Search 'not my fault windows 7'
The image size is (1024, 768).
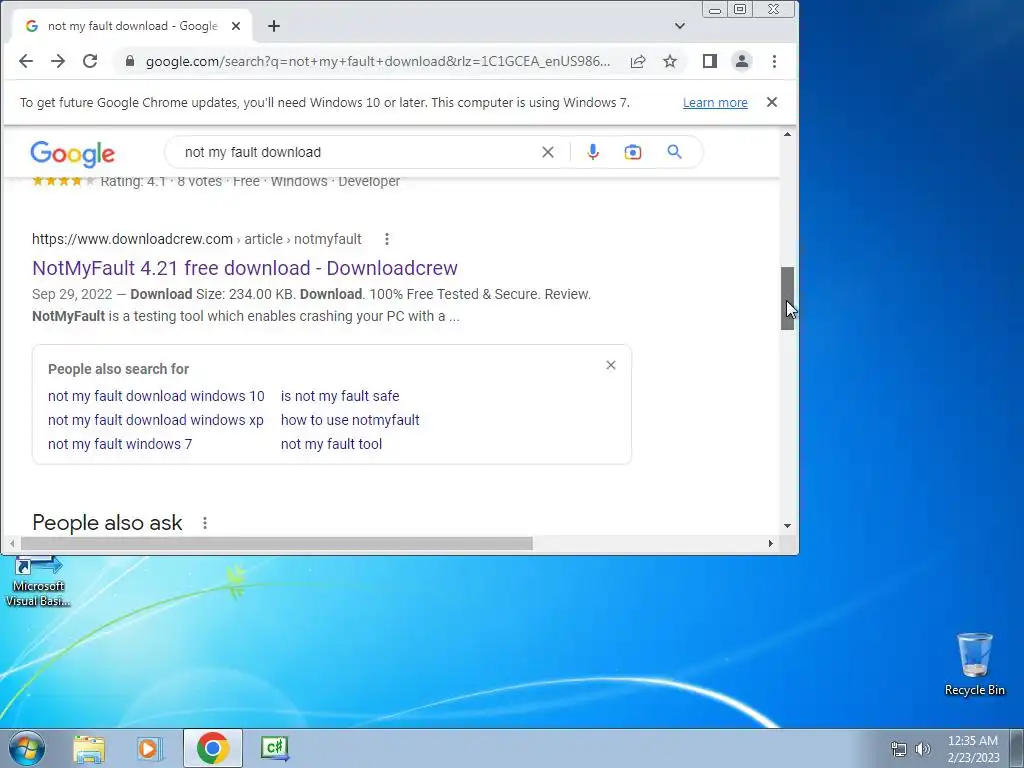(120, 444)
